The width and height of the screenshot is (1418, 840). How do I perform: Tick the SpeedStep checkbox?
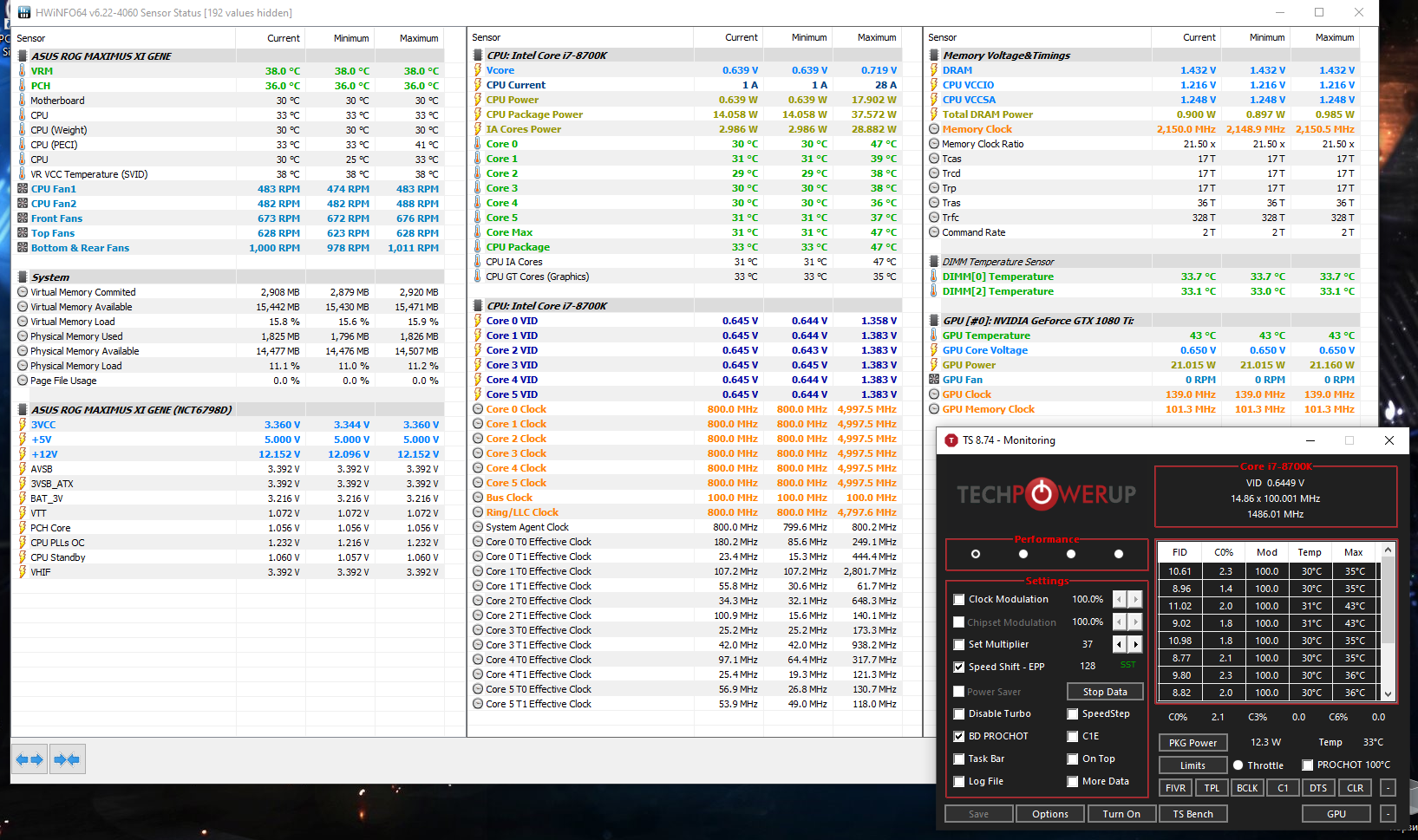pyautogui.click(x=1073, y=714)
